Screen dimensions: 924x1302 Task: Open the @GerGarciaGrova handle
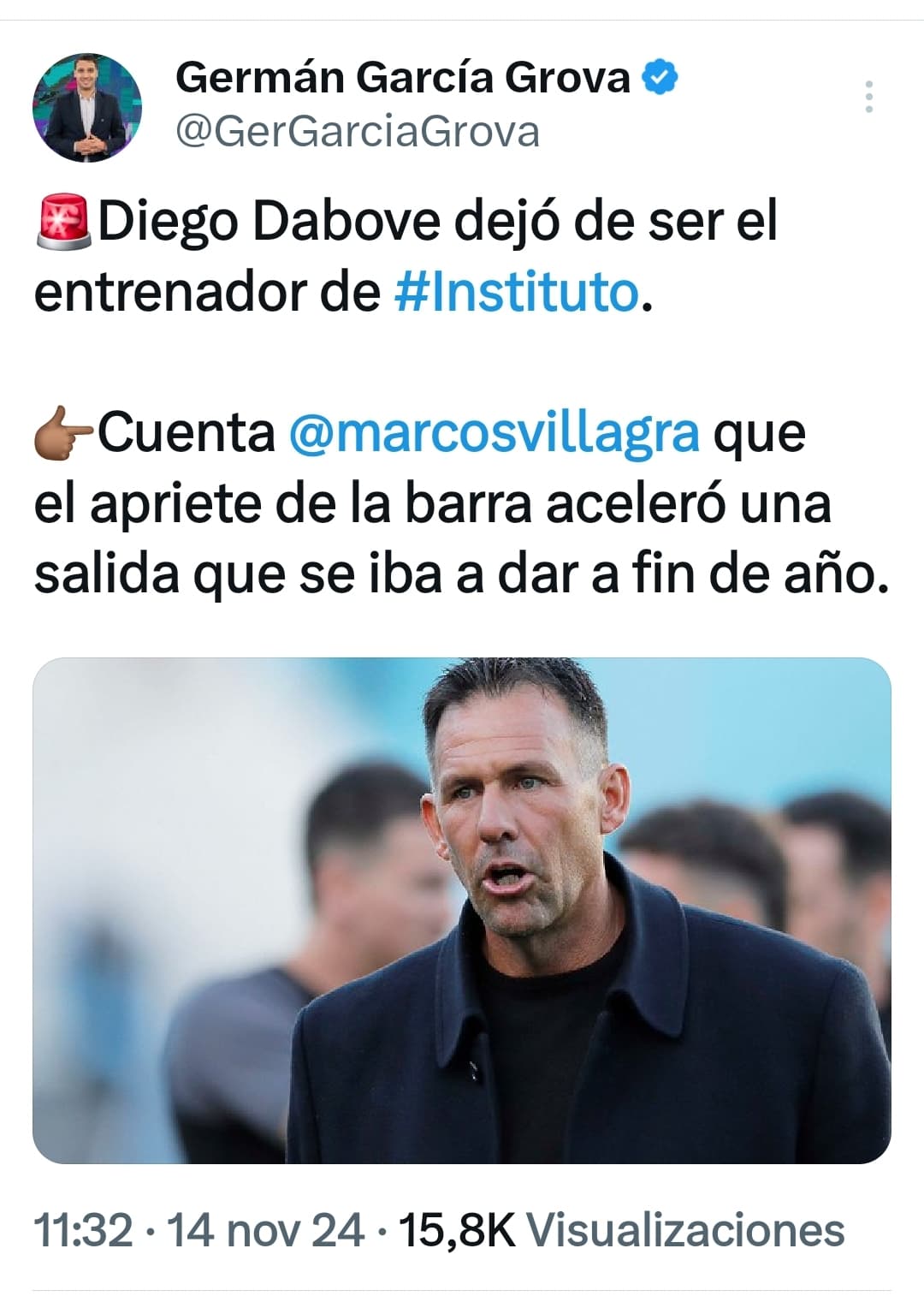[358, 131]
